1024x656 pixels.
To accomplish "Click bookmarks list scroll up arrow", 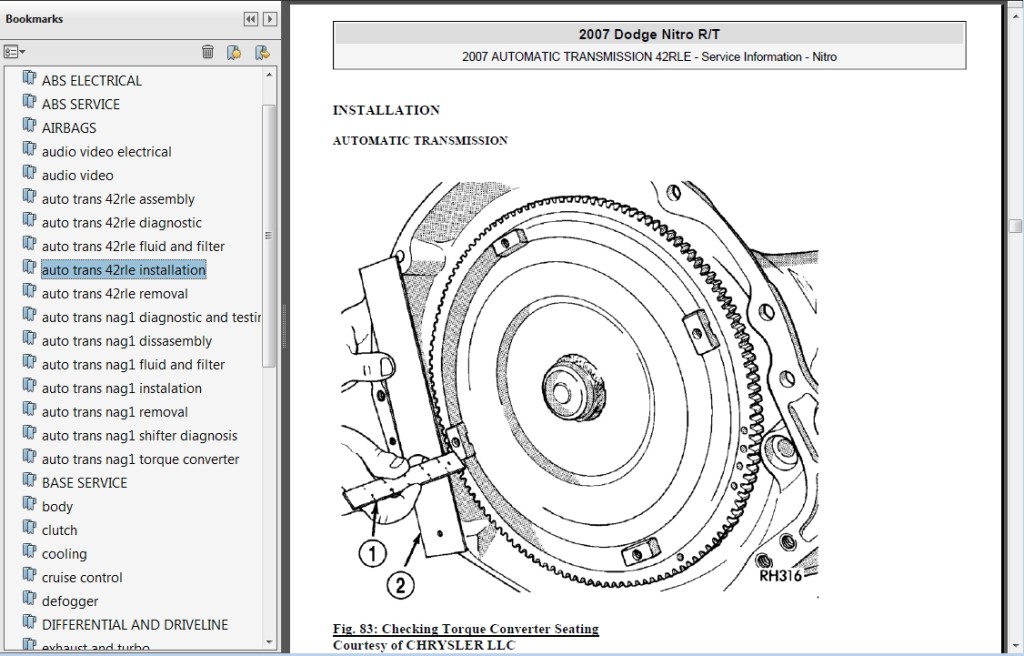I will coord(269,75).
